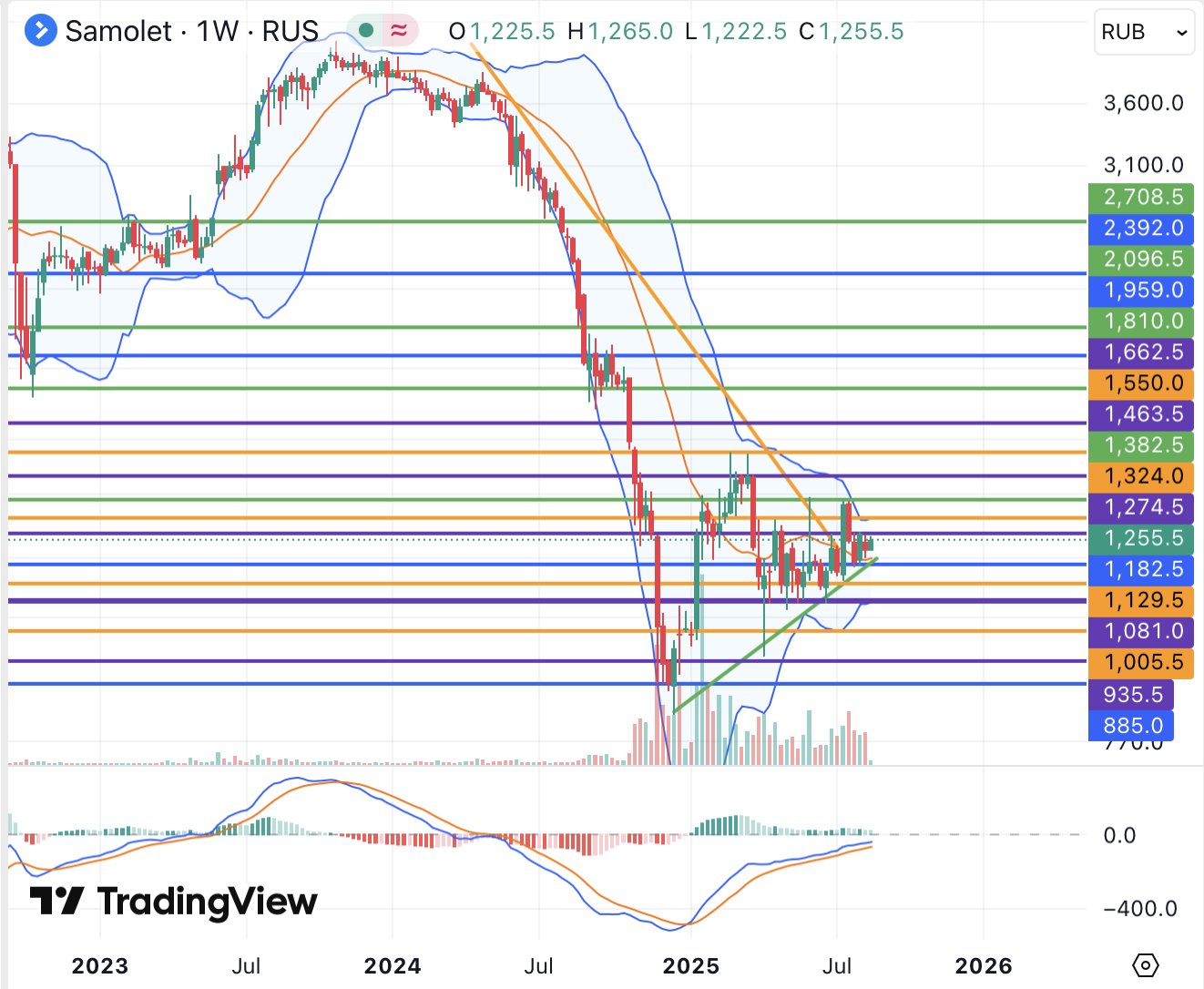Click the green market status dot

point(366,31)
